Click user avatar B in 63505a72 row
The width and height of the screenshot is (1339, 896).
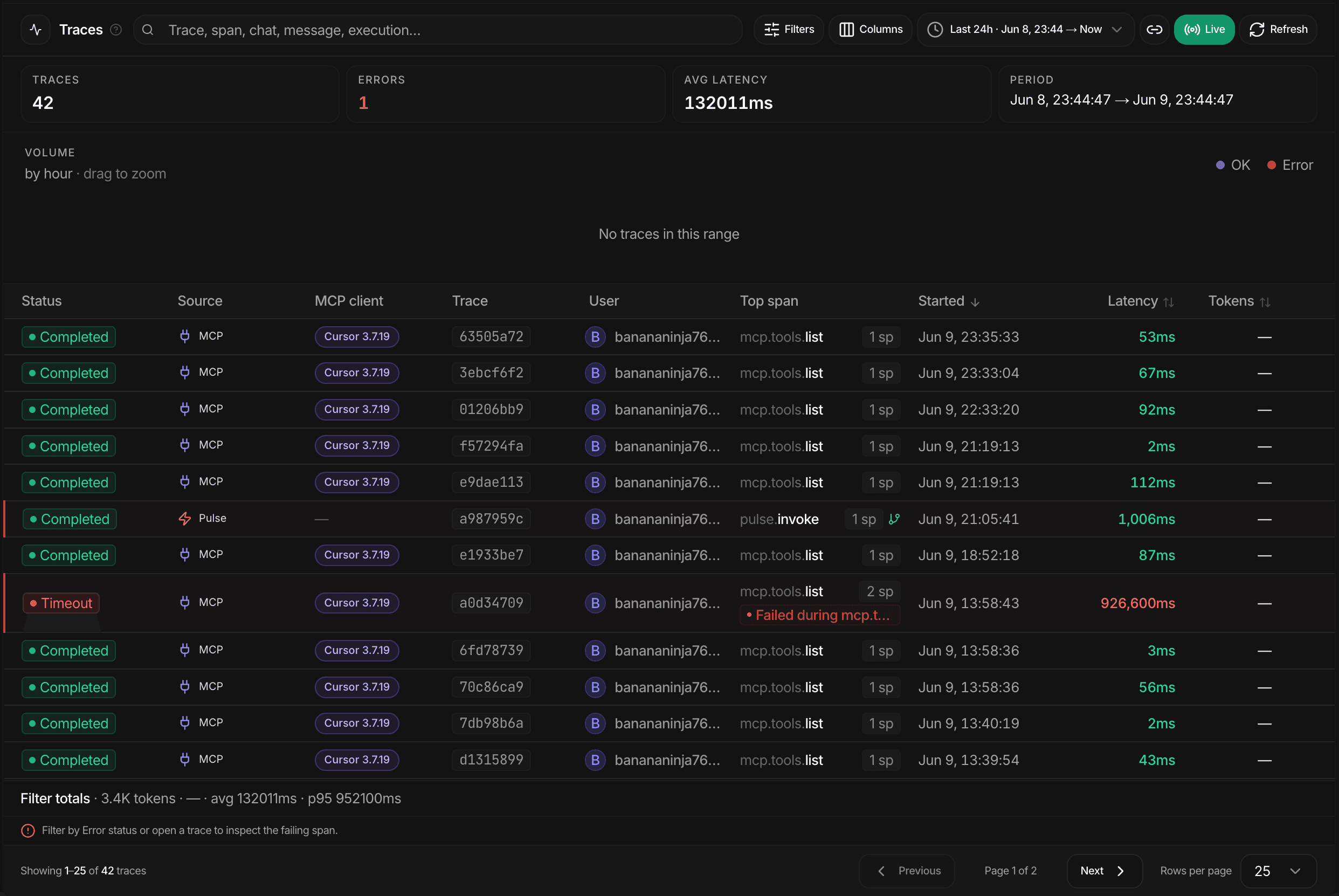click(x=595, y=337)
